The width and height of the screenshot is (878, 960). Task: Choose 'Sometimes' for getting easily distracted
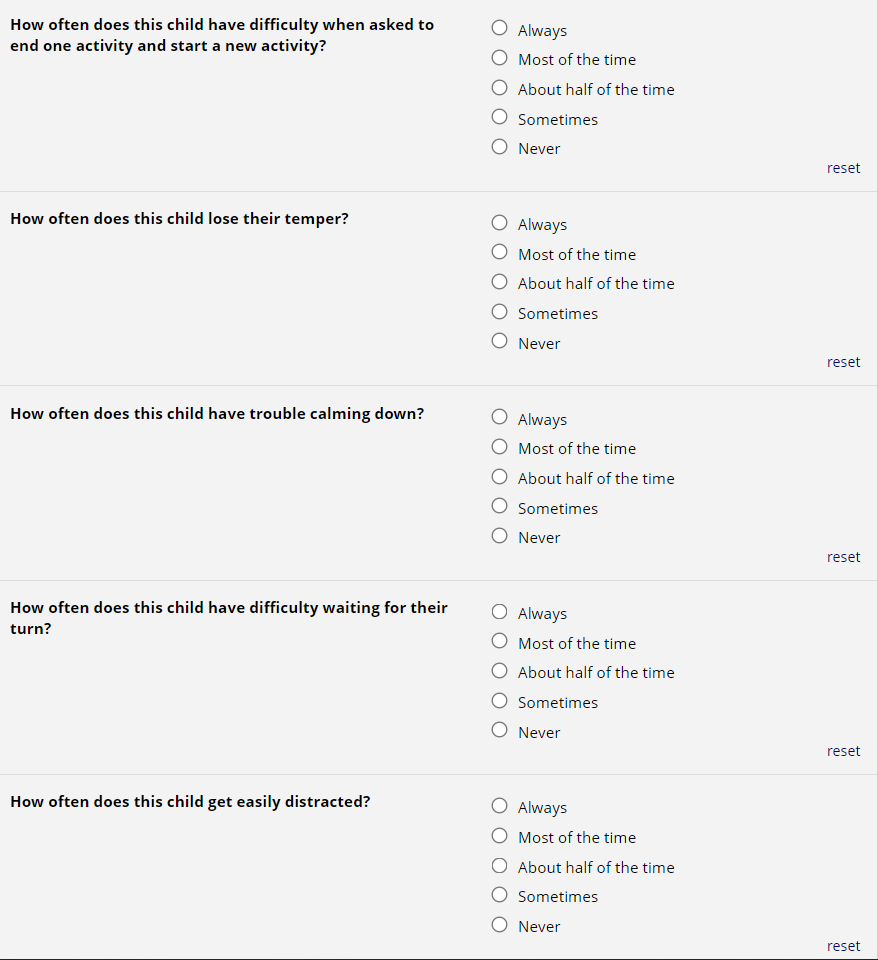tap(500, 896)
